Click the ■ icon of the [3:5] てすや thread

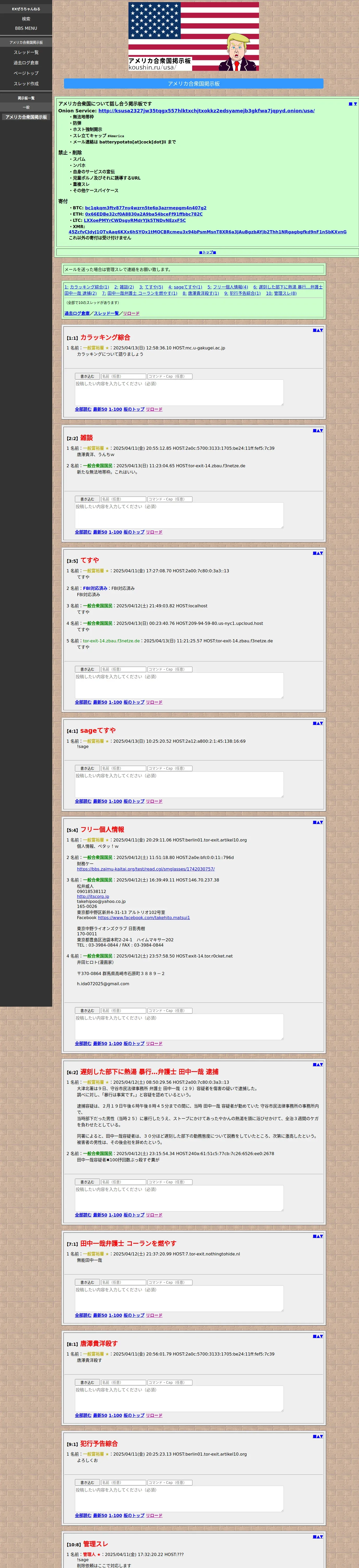(315, 553)
